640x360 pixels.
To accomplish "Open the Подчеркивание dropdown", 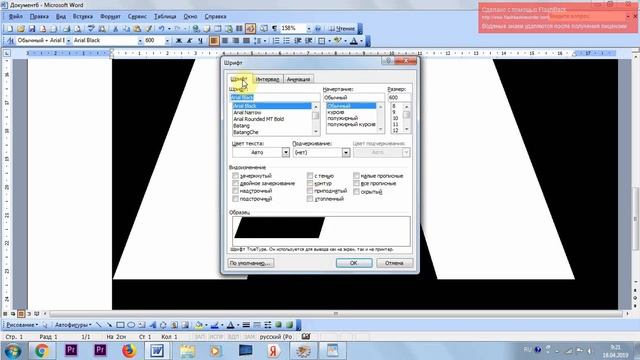I will tap(346, 152).
